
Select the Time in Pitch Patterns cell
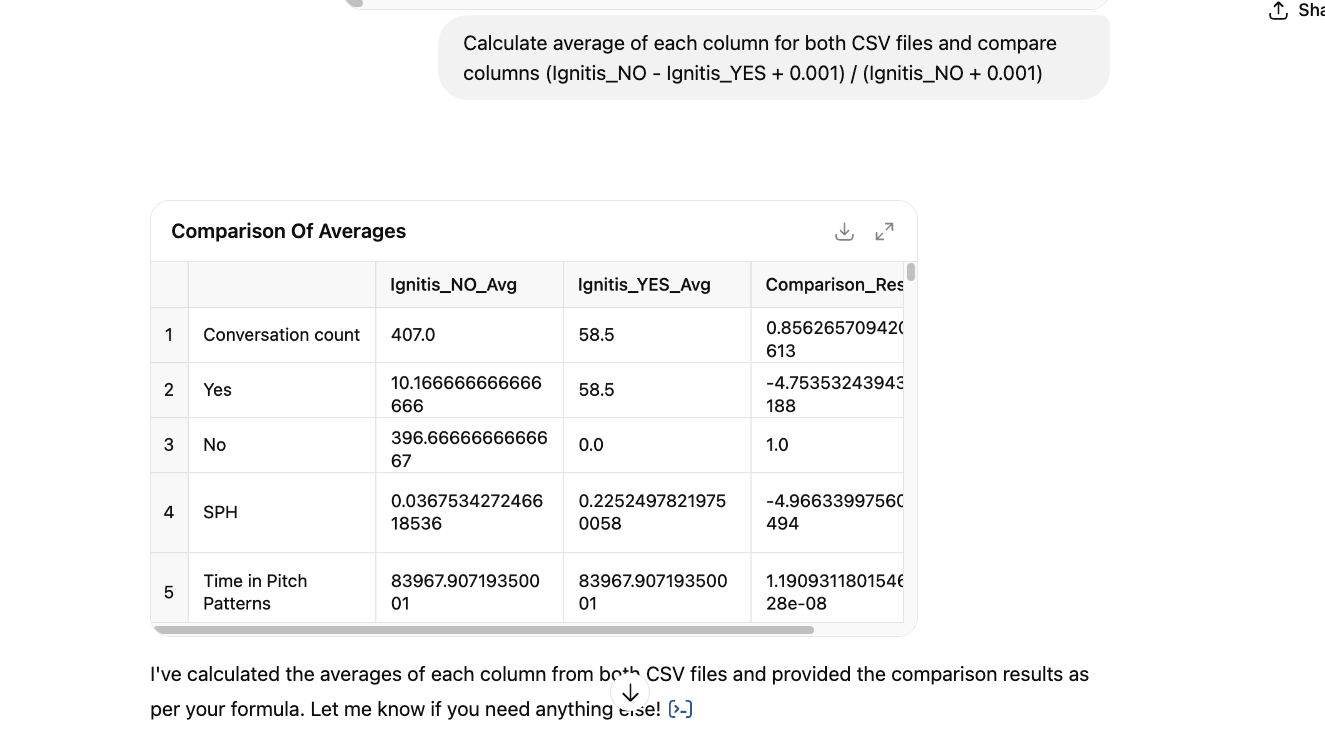(x=282, y=592)
